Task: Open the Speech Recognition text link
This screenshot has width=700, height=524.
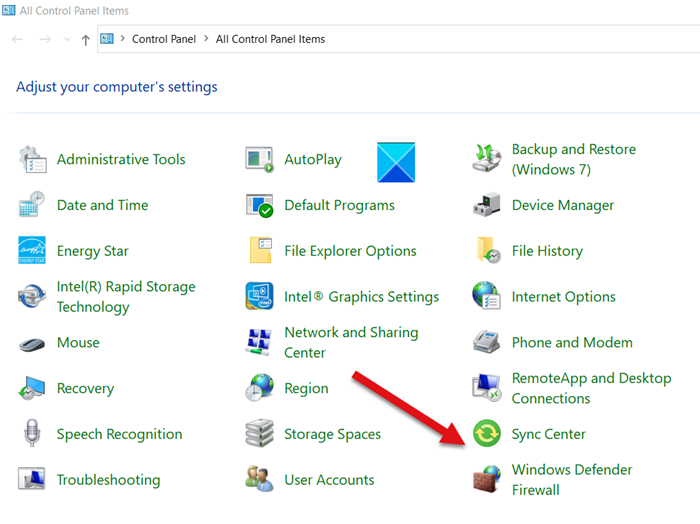Action: 119,434
